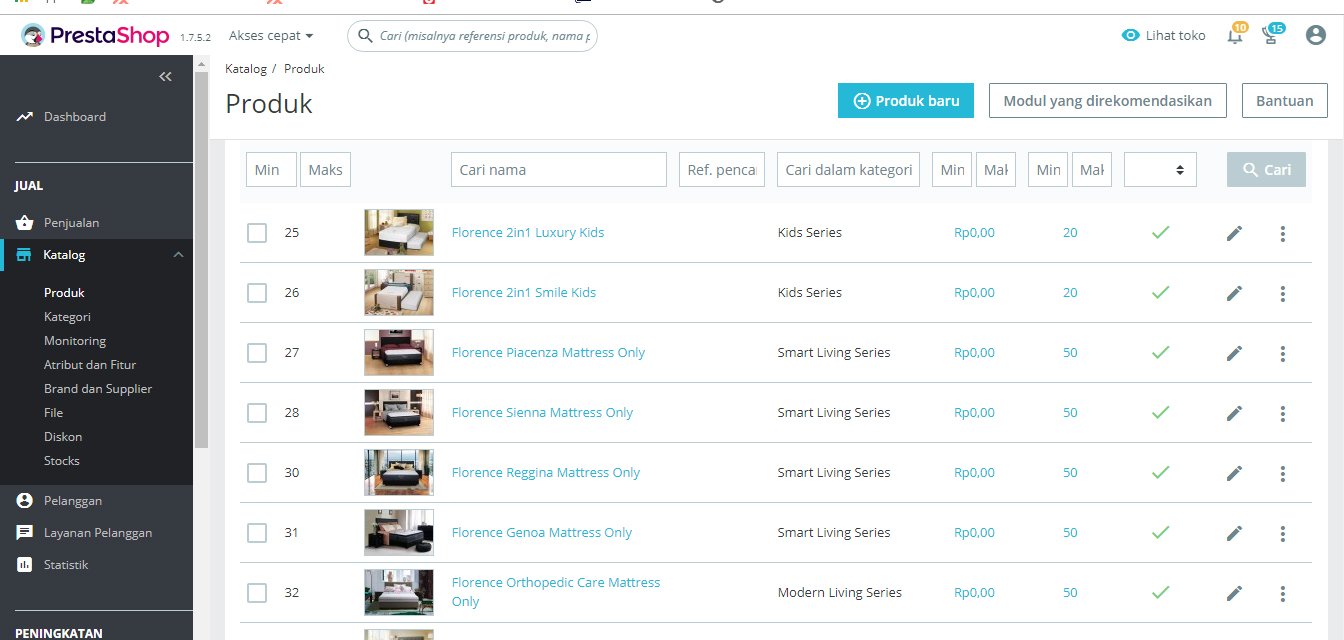This screenshot has height=640, width=1344.
Task: Open Penjualan sidebar menu
Action: point(71,223)
